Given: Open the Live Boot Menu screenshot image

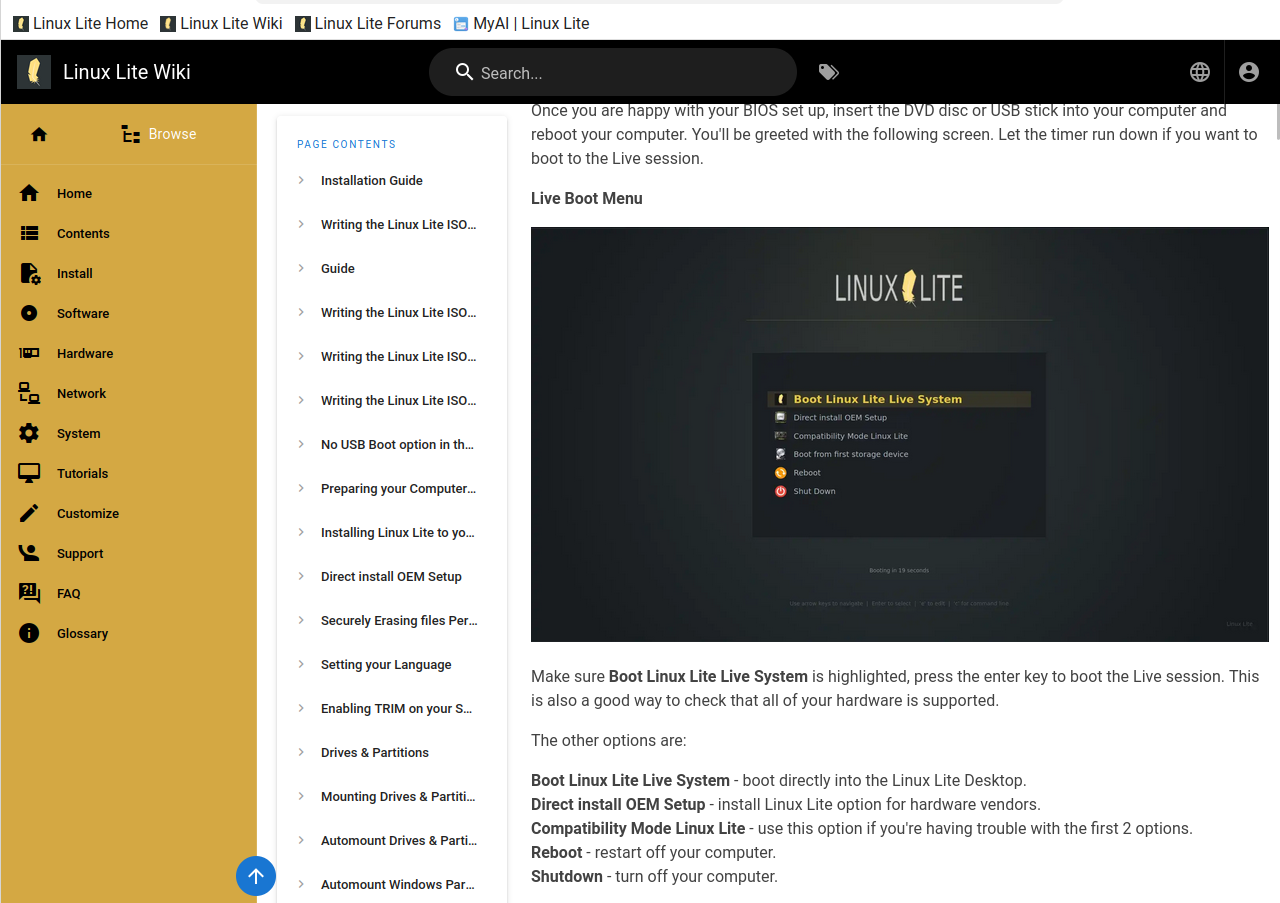Looking at the screenshot, I should 900,434.
